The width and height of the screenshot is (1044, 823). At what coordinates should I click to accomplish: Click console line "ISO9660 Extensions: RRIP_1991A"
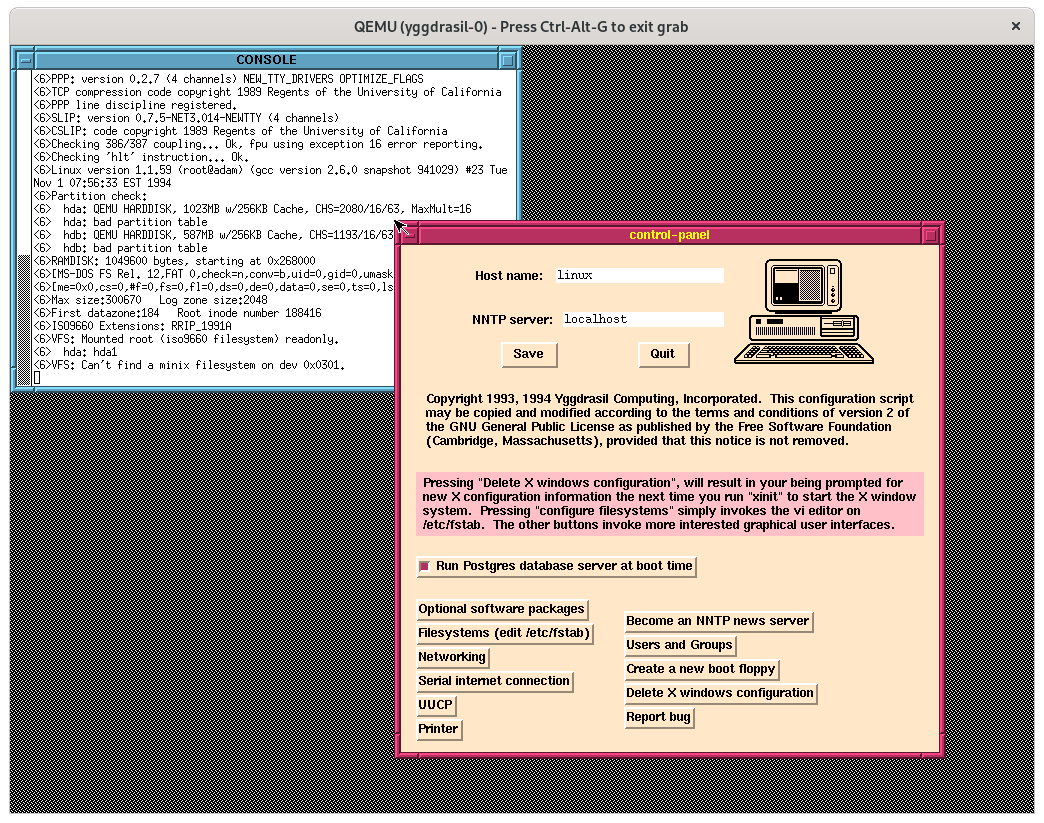(132, 326)
